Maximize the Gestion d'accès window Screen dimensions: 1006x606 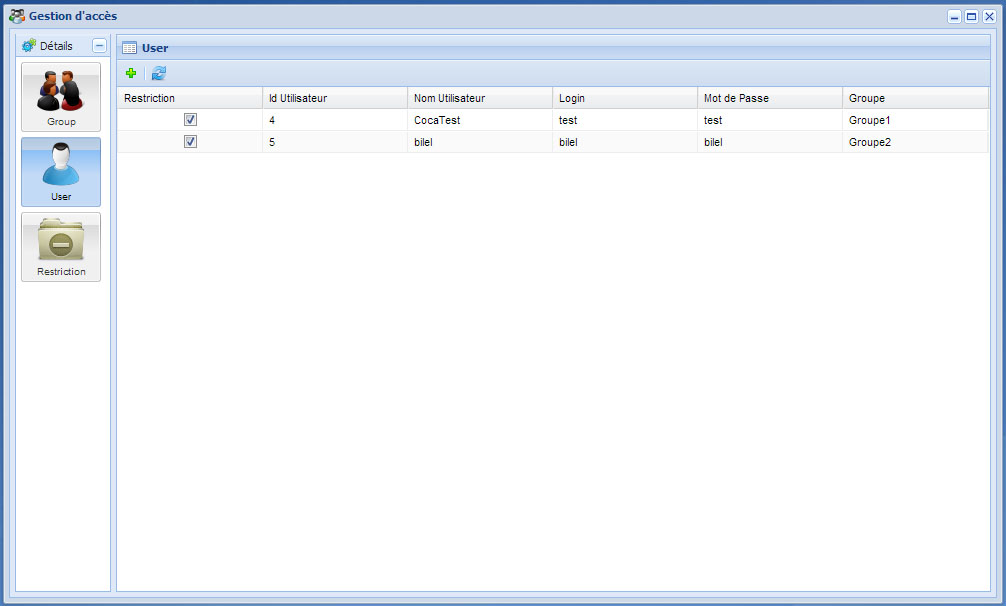click(x=970, y=16)
